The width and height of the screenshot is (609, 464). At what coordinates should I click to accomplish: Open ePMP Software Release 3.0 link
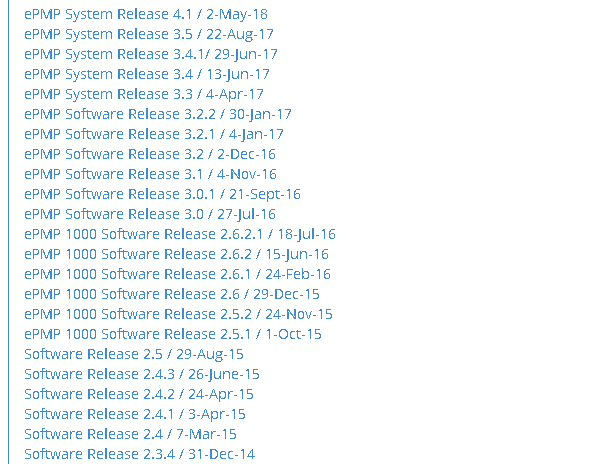click(150, 214)
